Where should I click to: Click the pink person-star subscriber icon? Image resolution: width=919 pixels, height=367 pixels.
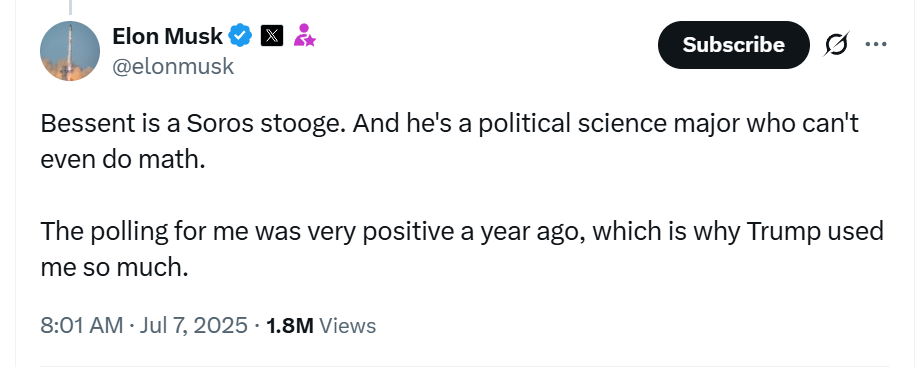point(304,36)
